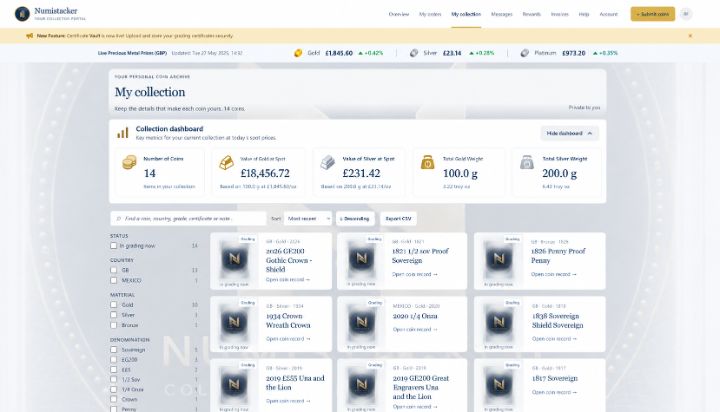720x412 pixels.
Task: Check the 1/4 Onza denomination filter
Action: point(113,389)
